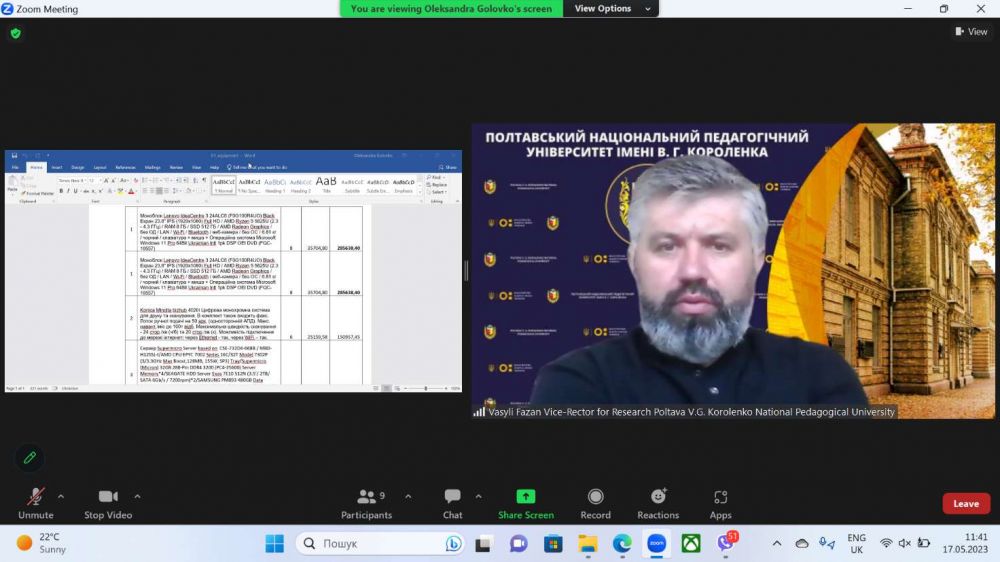Click the green Share Screen icon
The height and width of the screenshot is (562, 1000).
click(526, 497)
